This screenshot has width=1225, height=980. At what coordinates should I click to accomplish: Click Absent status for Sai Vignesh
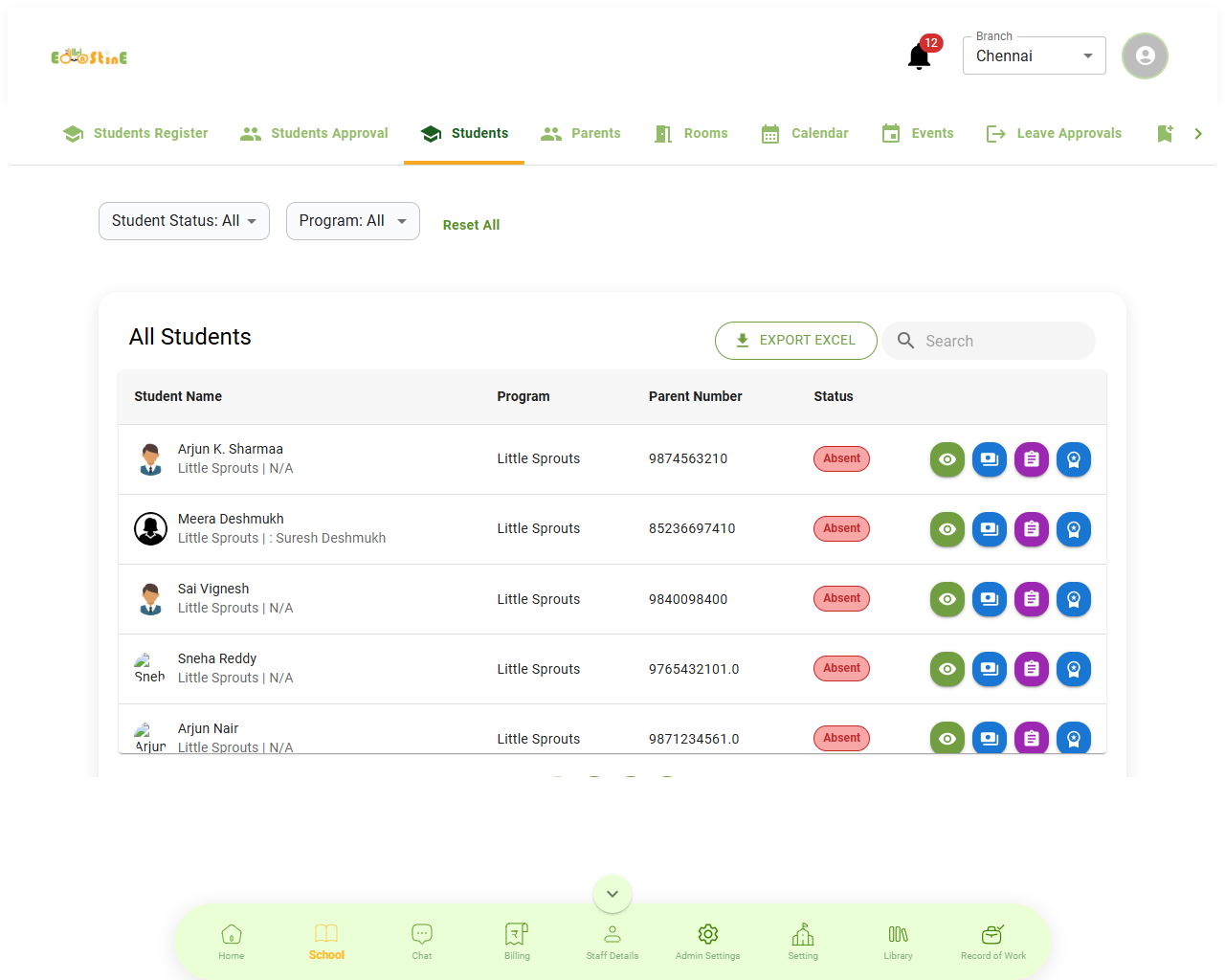coord(841,598)
